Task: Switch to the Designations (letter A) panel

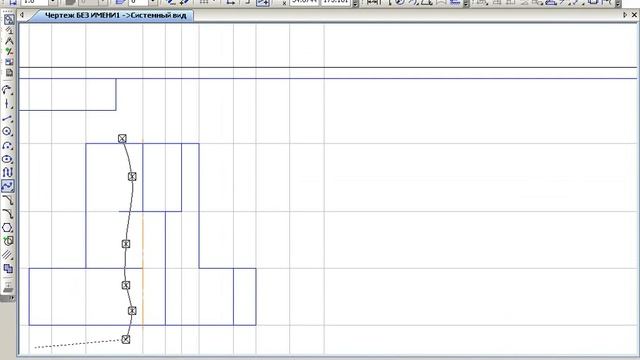Action: pos(9,41)
